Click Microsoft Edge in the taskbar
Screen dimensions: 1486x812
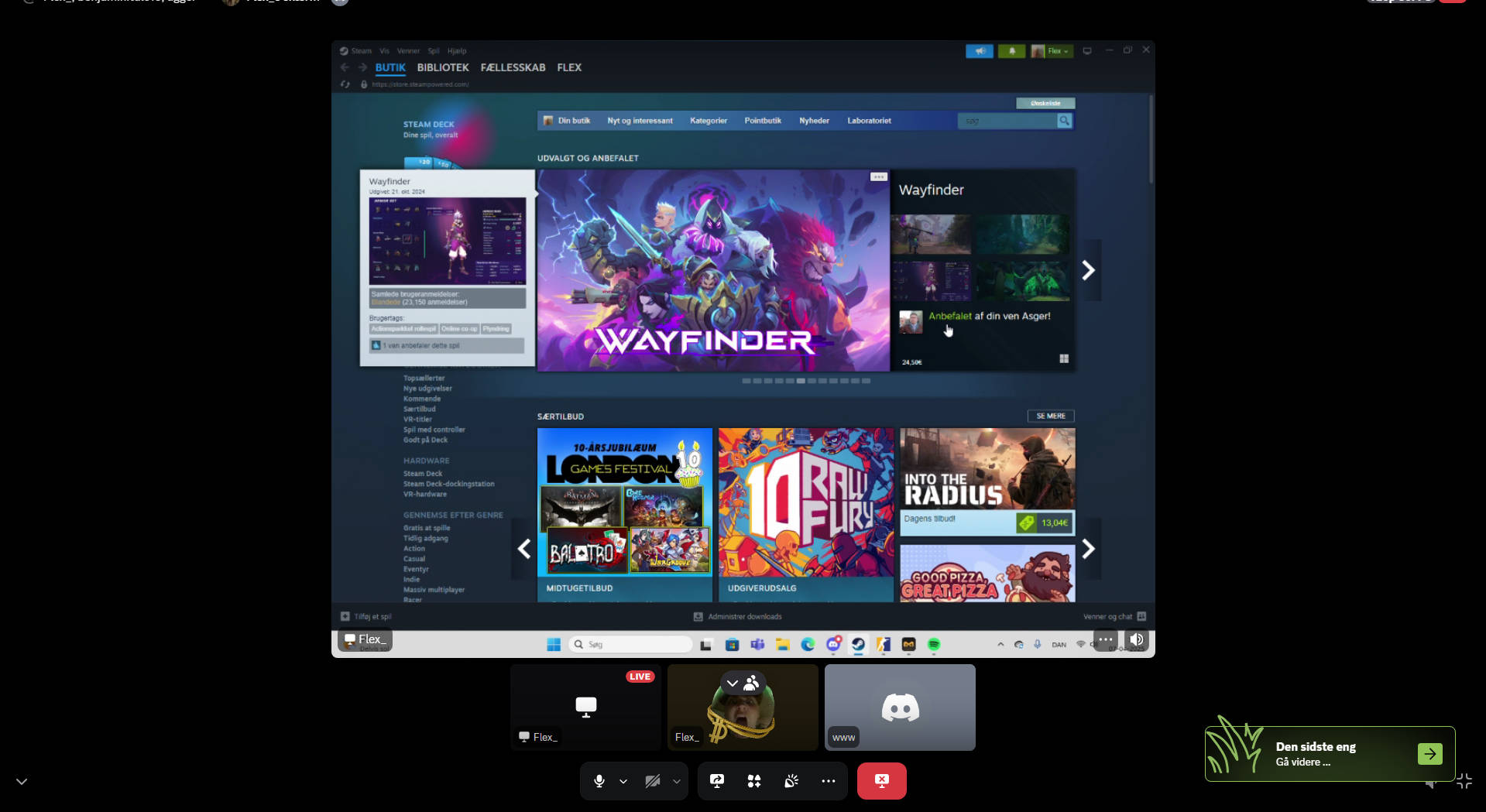[x=808, y=644]
